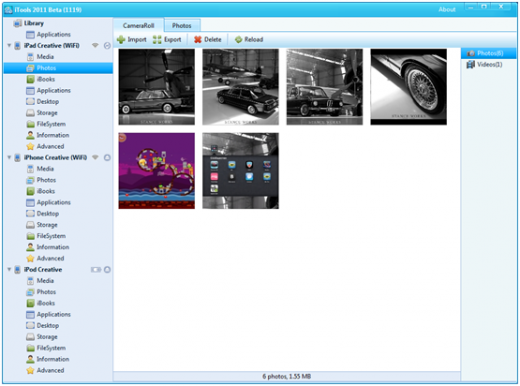Open Media icon under iPad Creative
Image resolution: width=520 pixels, height=386 pixels.
click(x=30, y=57)
